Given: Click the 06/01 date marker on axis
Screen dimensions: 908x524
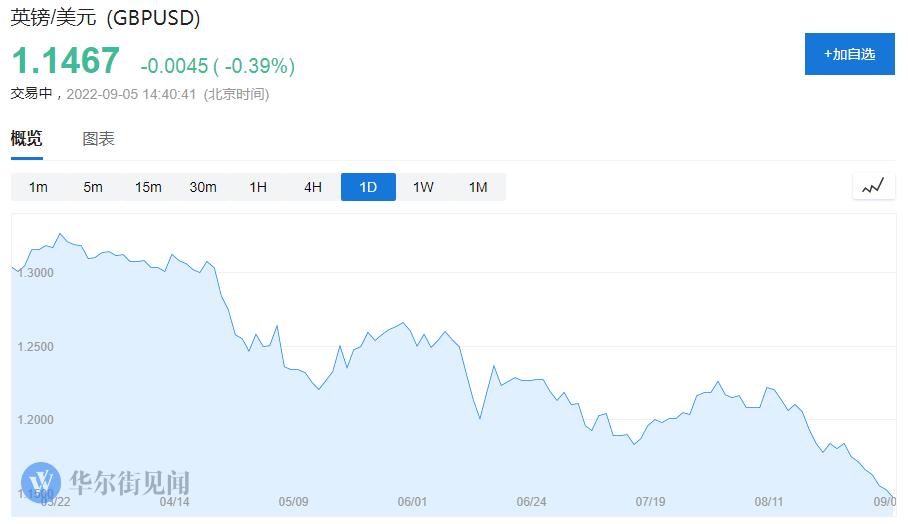Looking at the screenshot, I should [412, 502].
